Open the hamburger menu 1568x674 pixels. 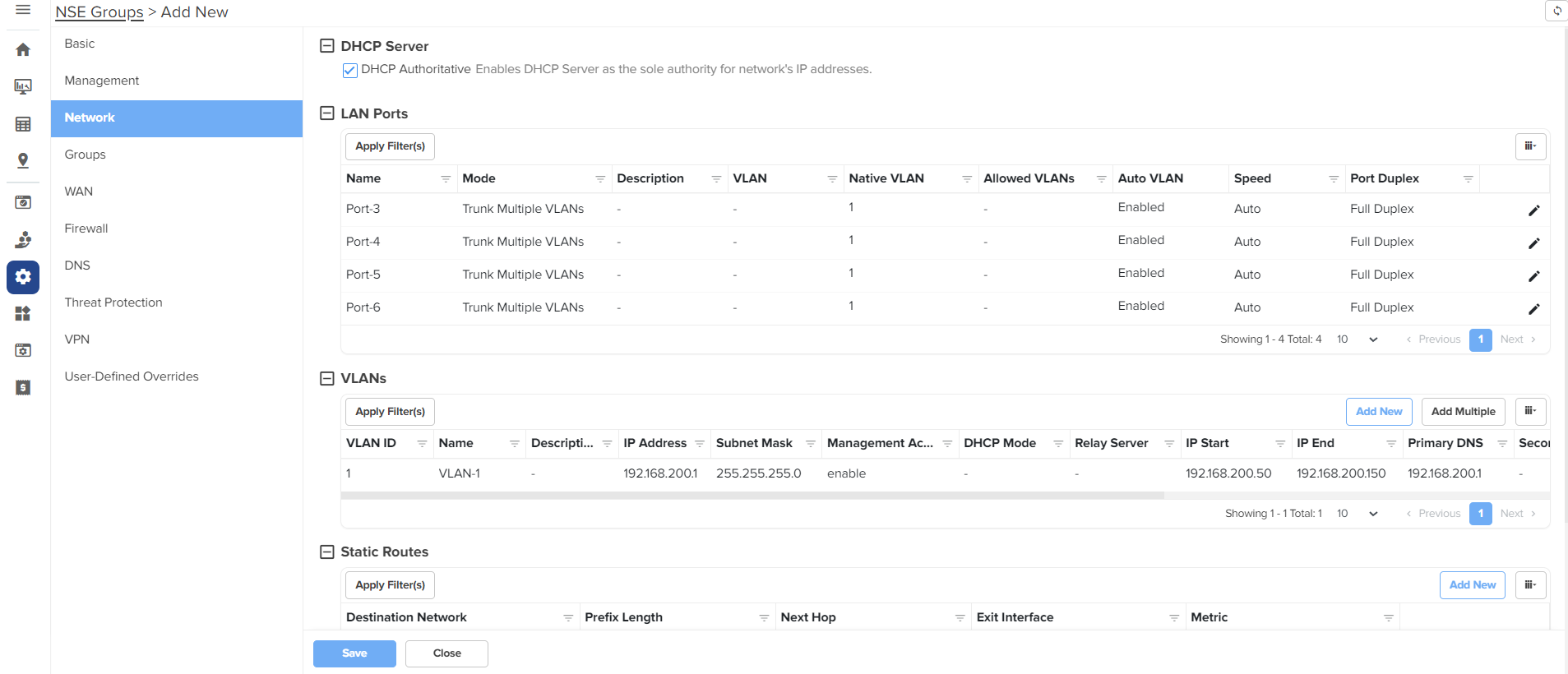click(x=23, y=10)
